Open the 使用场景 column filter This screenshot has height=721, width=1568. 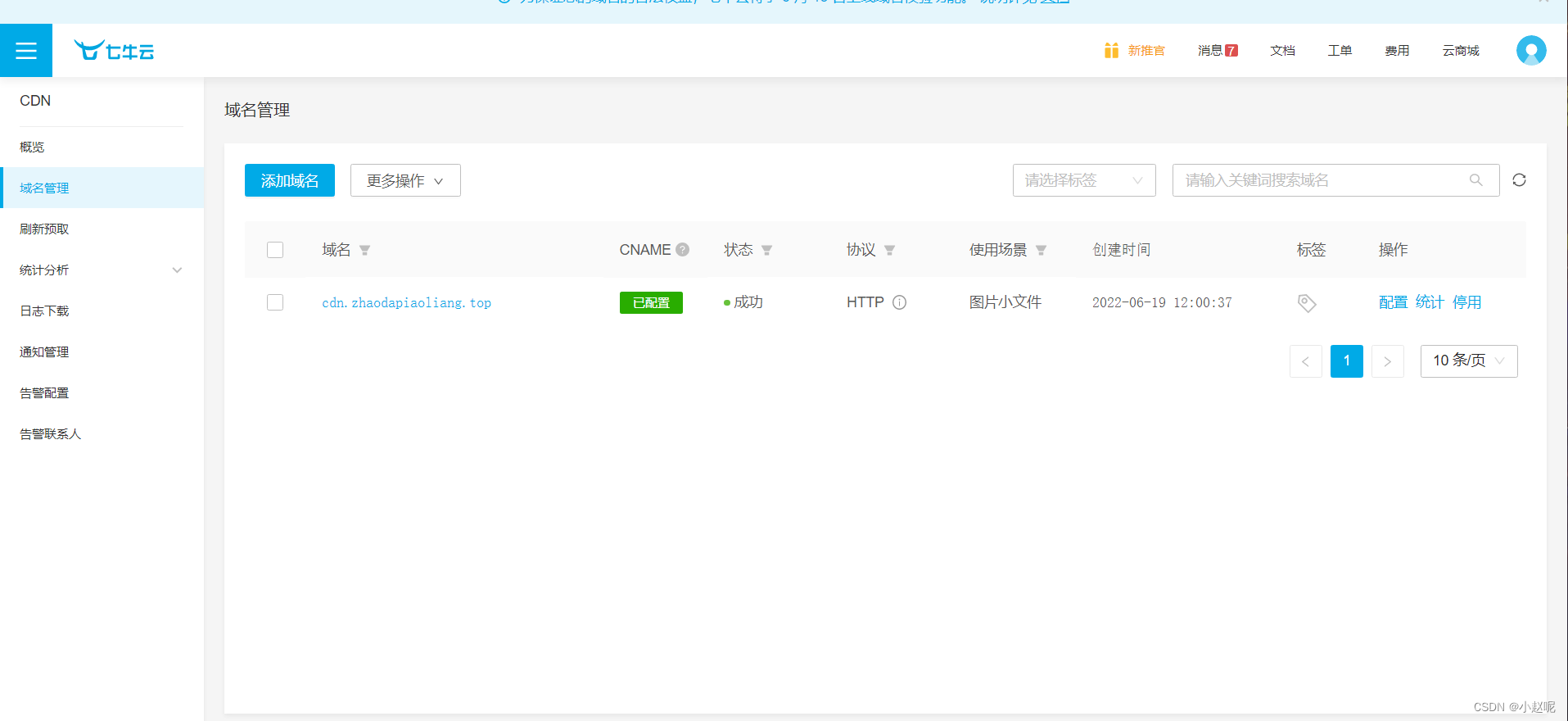[1042, 250]
